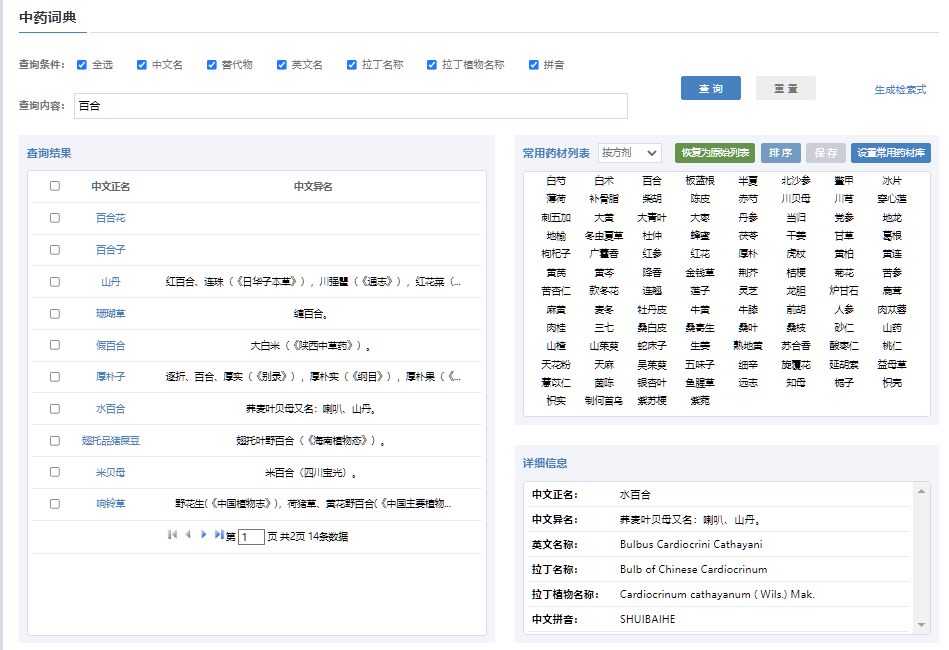Click the 重置 reset button
The width and height of the screenshot is (949, 650).
[x=786, y=88]
